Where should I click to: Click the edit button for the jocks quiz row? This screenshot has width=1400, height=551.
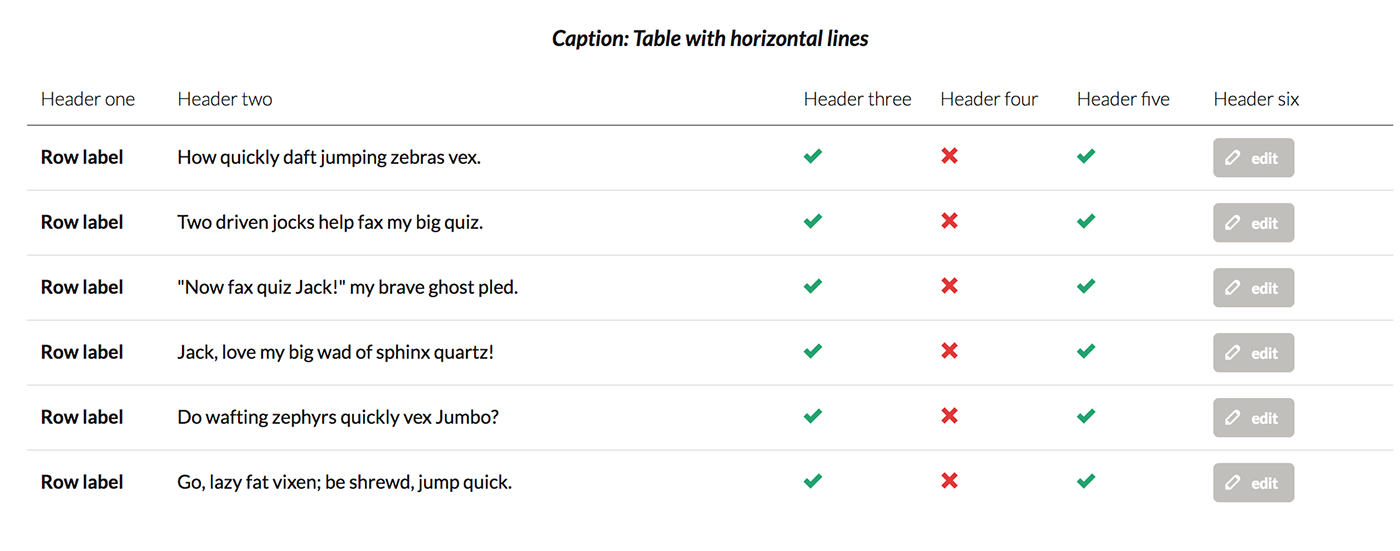click(x=1254, y=223)
